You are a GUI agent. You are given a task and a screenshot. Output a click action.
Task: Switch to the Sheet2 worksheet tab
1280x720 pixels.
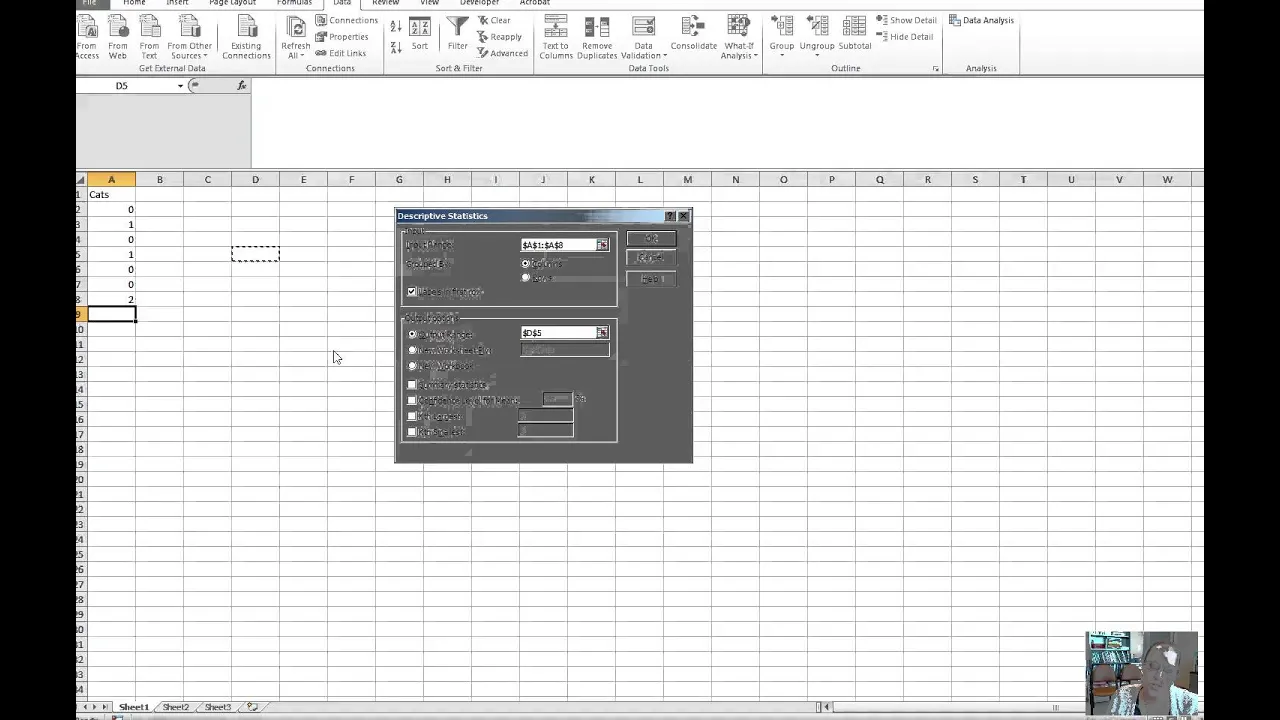pyautogui.click(x=176, y=707)
